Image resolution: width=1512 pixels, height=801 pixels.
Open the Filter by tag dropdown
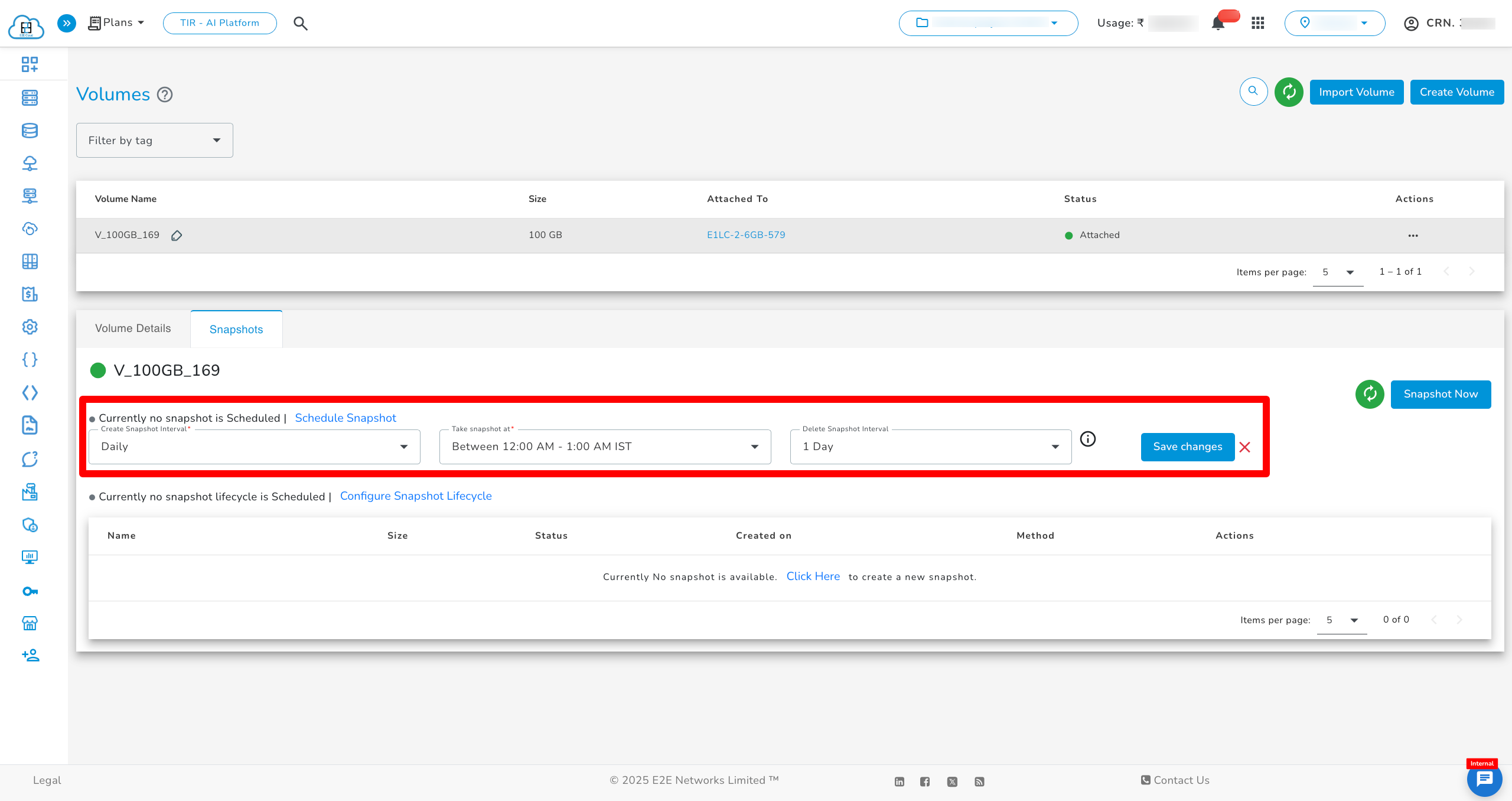click(155, 141)
